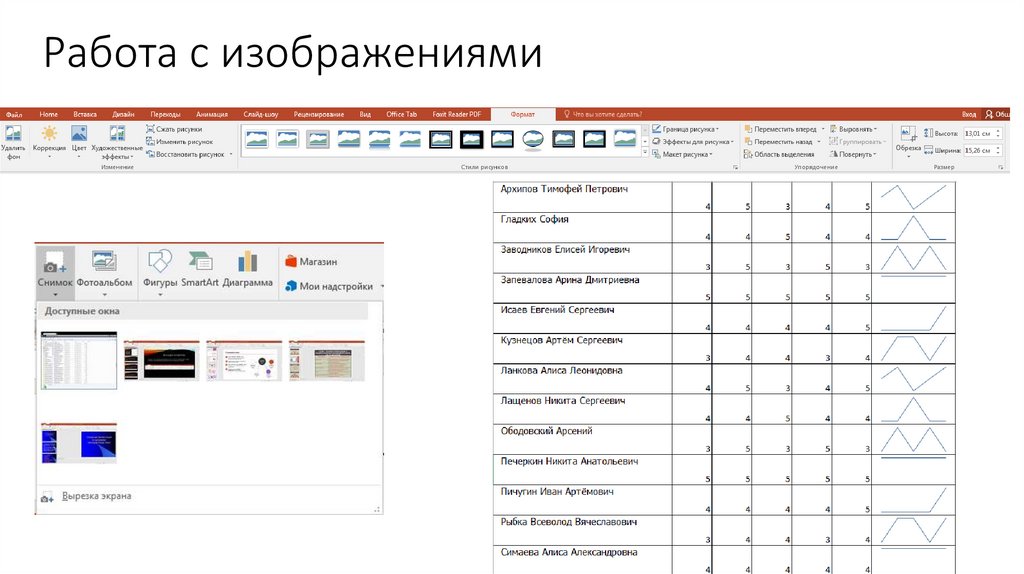Viewport: 1024px width, 574px height.
Task: Click the name Пичугин Иван Артёмович
Action: (x=557, y=492)
